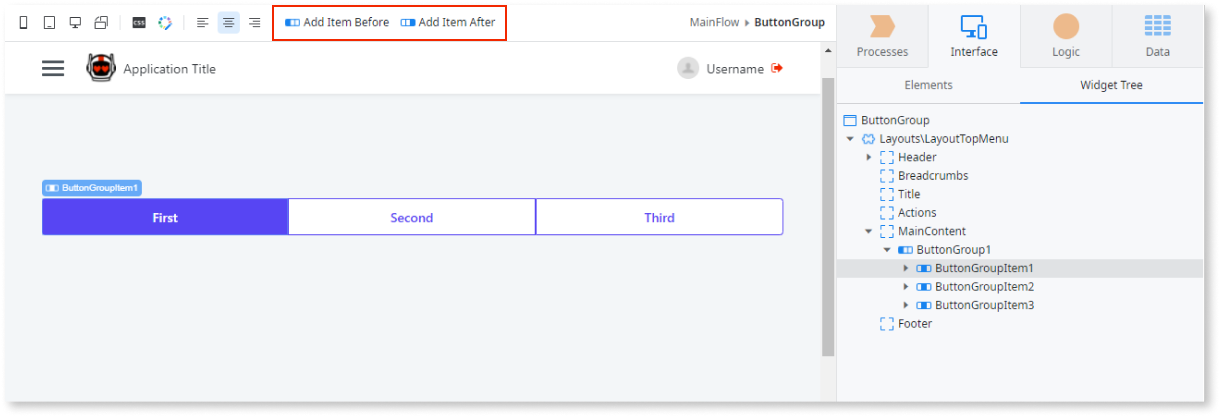Switch to the Elements tab
This screenshot has height=417, width=1220.
point(928,85)
